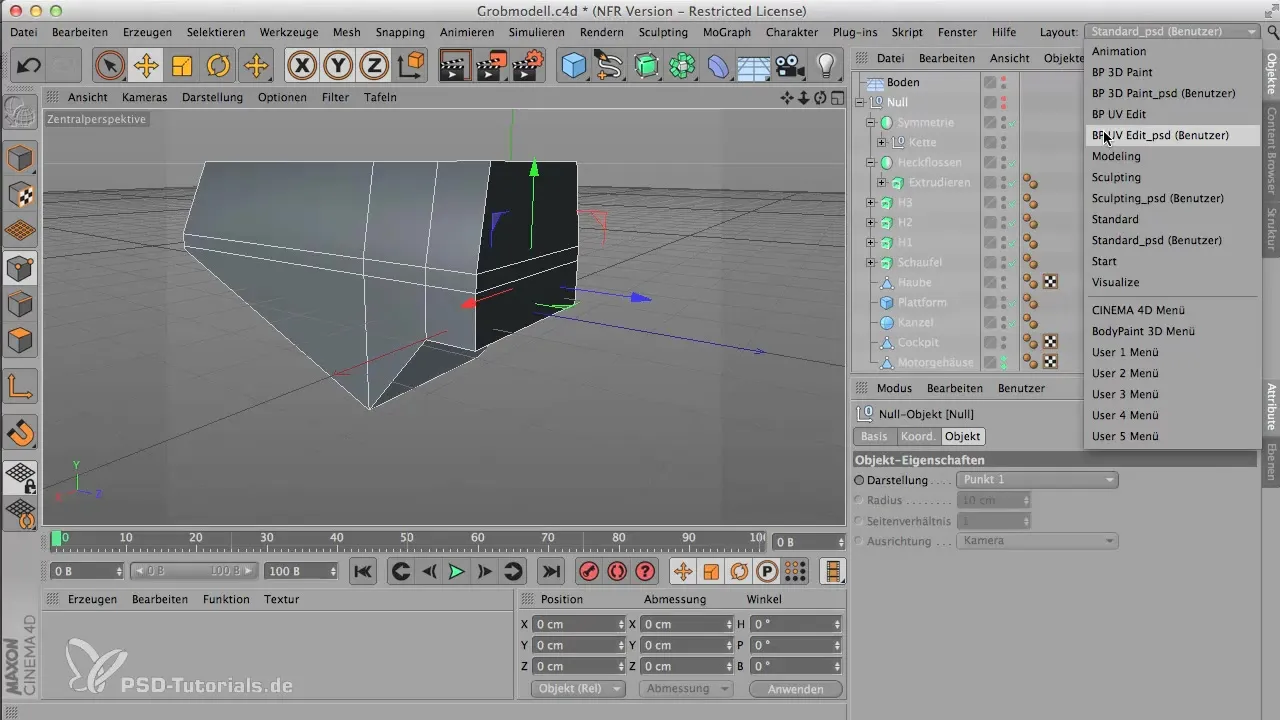The height and width of the screenshot is (720, 1280).
Task: Toggle the X axis lock
Action: pos(302,66)
